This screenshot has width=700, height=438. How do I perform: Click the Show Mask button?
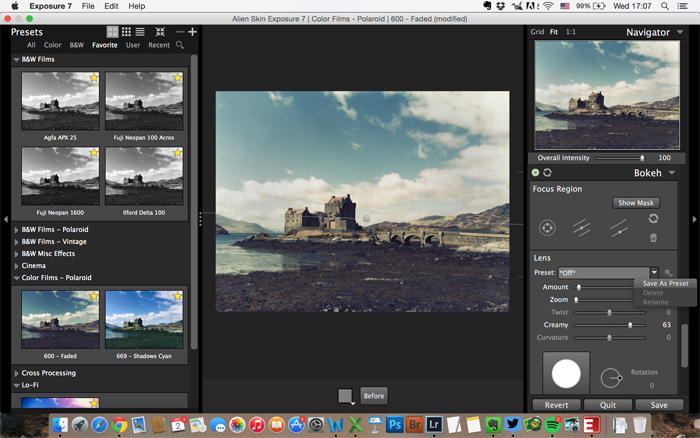(x=636, y=203)
